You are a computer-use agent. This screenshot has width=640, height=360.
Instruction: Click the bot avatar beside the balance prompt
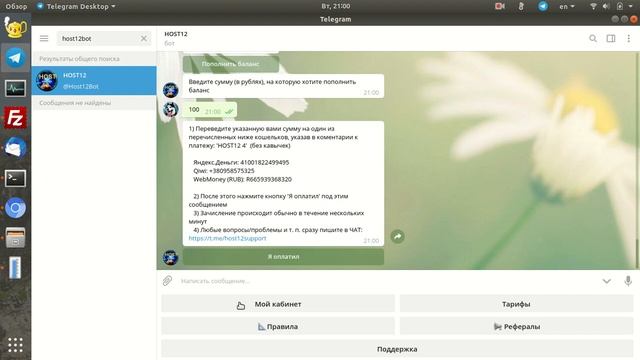point(170,90)
